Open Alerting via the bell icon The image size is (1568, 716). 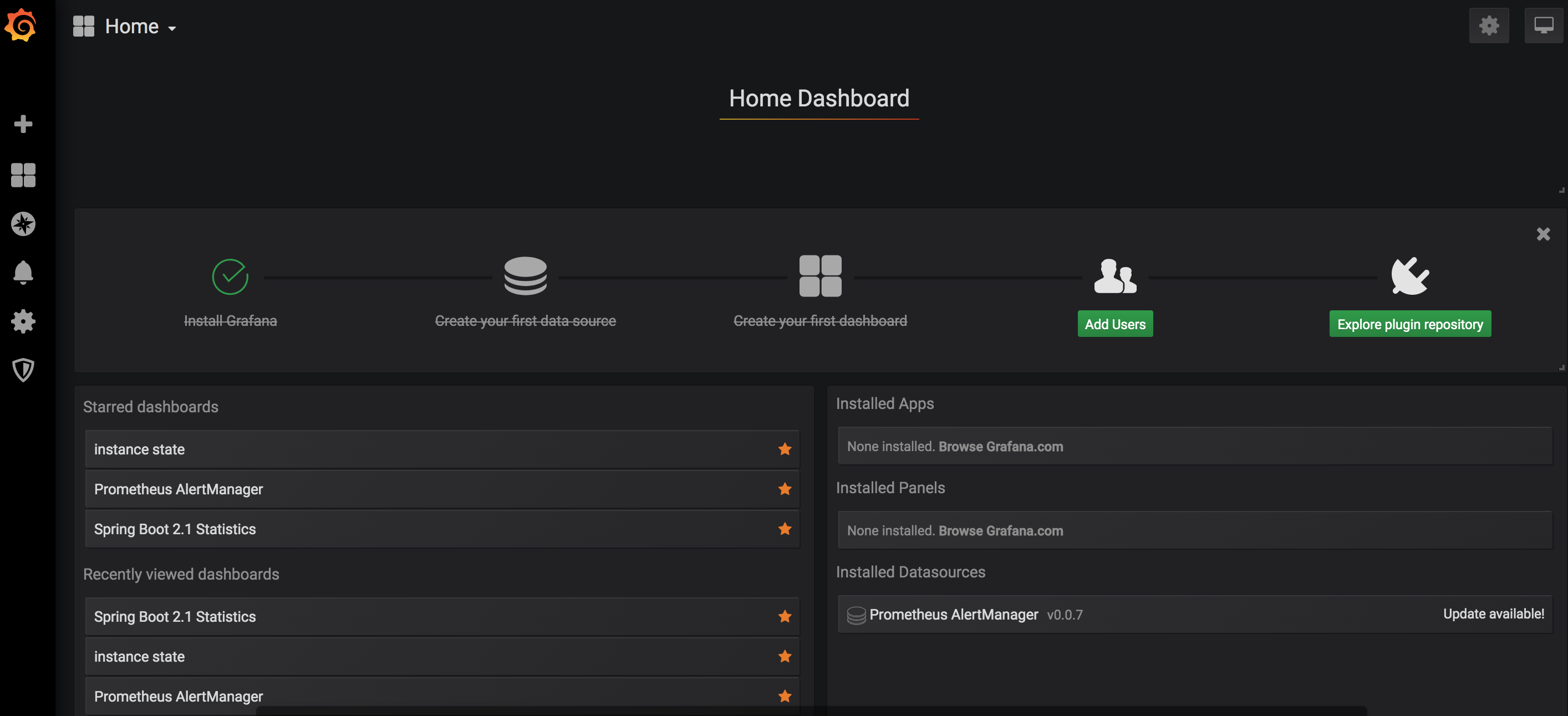click(23, 273)
